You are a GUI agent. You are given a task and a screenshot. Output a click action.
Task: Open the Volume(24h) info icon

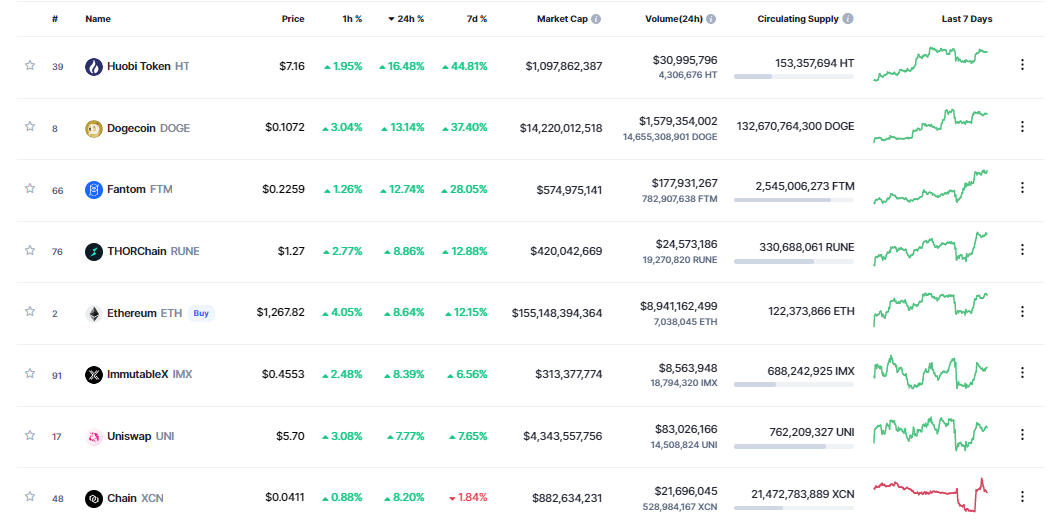[x=711, y=19]
